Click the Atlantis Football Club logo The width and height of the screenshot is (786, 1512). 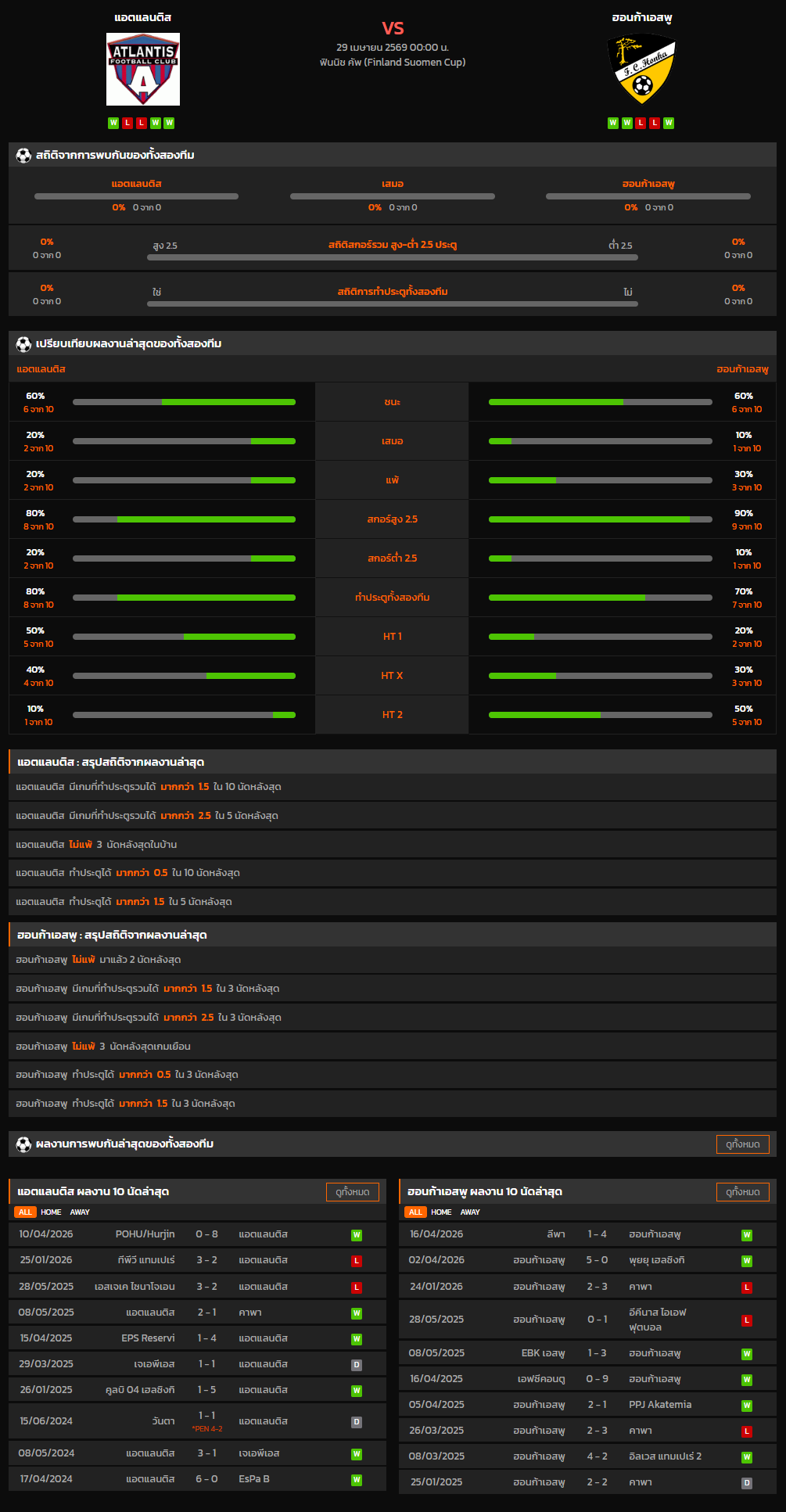click(143, 70)
